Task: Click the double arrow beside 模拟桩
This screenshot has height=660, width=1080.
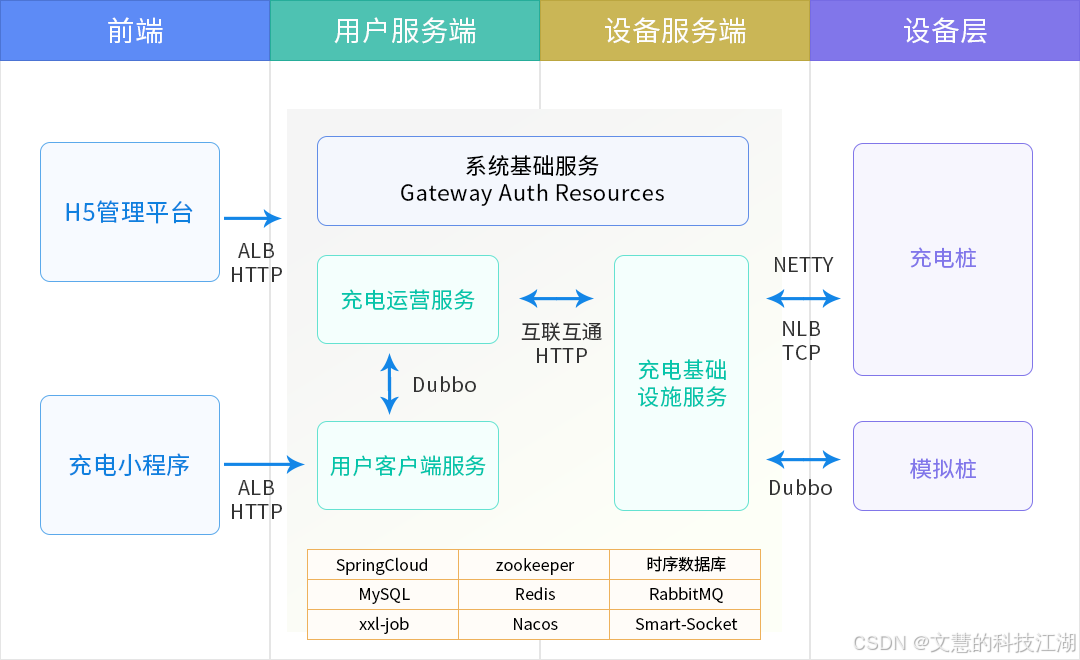Action: 803,460
